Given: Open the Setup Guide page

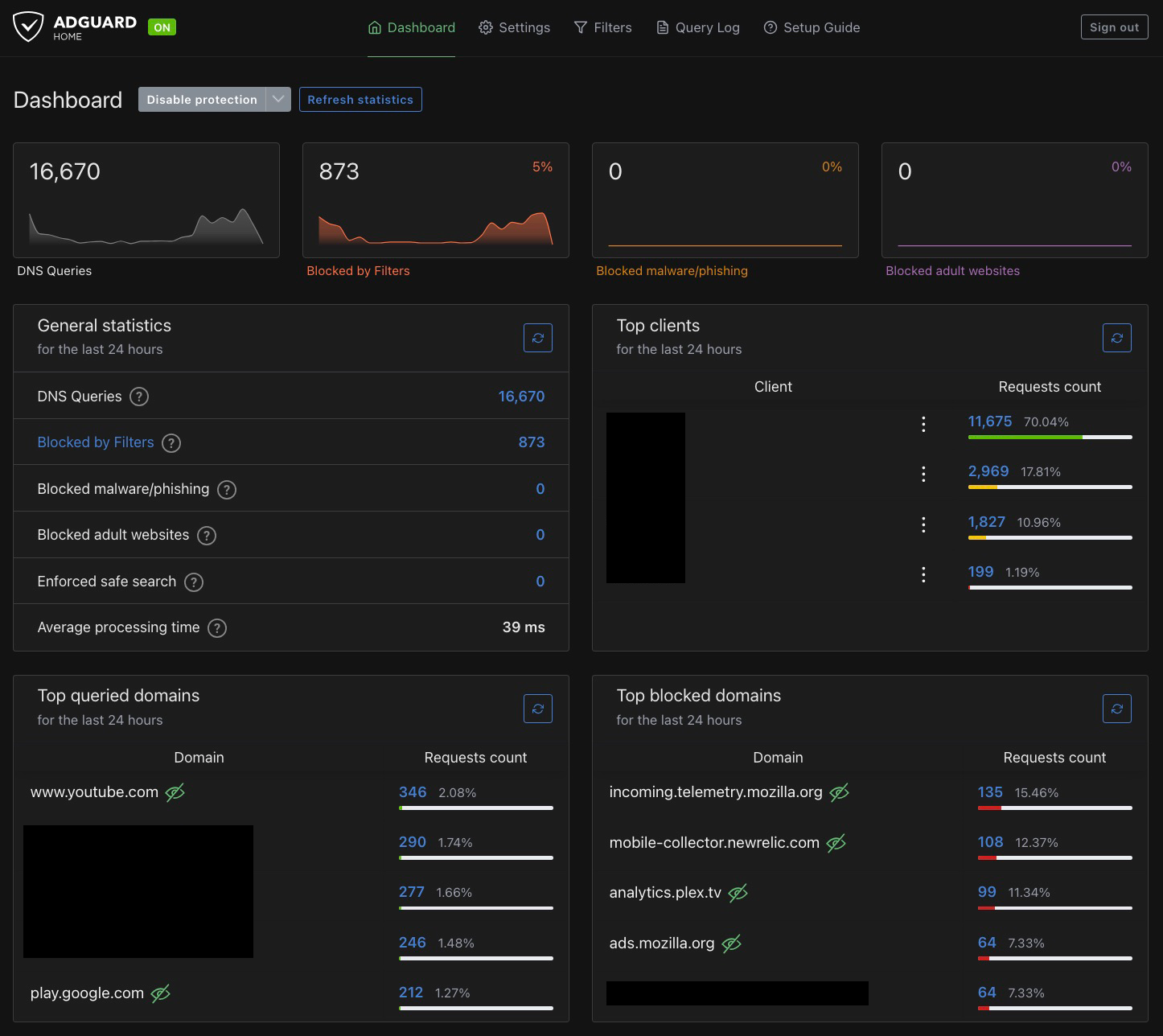Looking at the screenshot, I should [812, 27].
